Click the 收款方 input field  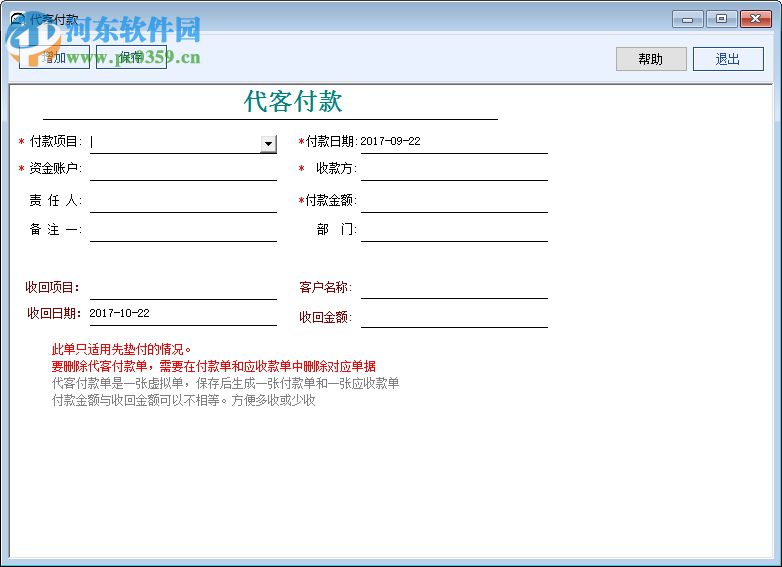(x=454, y=170)
